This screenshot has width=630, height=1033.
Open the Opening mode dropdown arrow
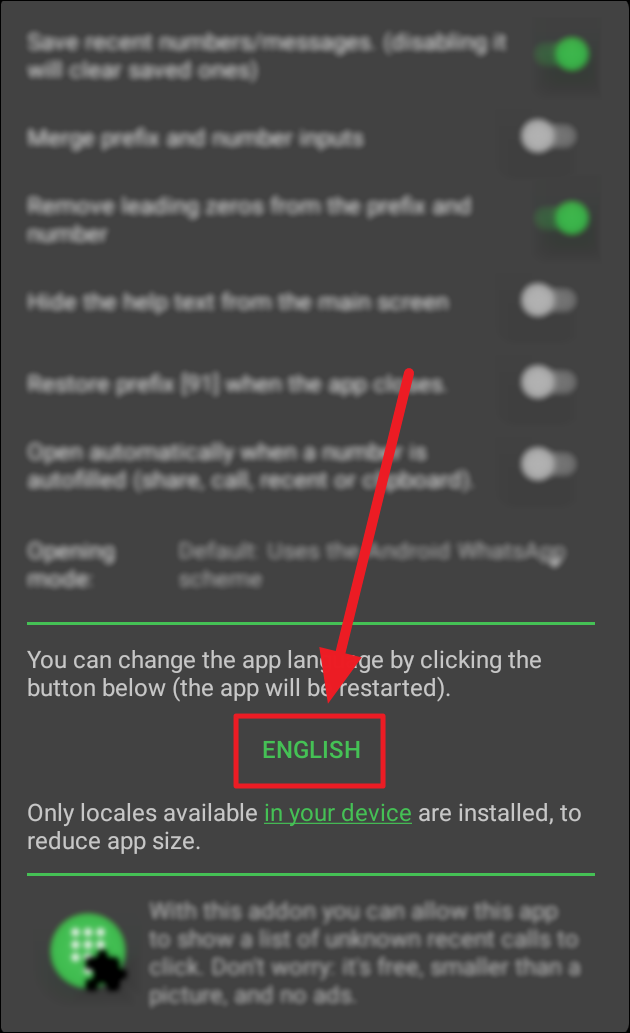point(556,562)
